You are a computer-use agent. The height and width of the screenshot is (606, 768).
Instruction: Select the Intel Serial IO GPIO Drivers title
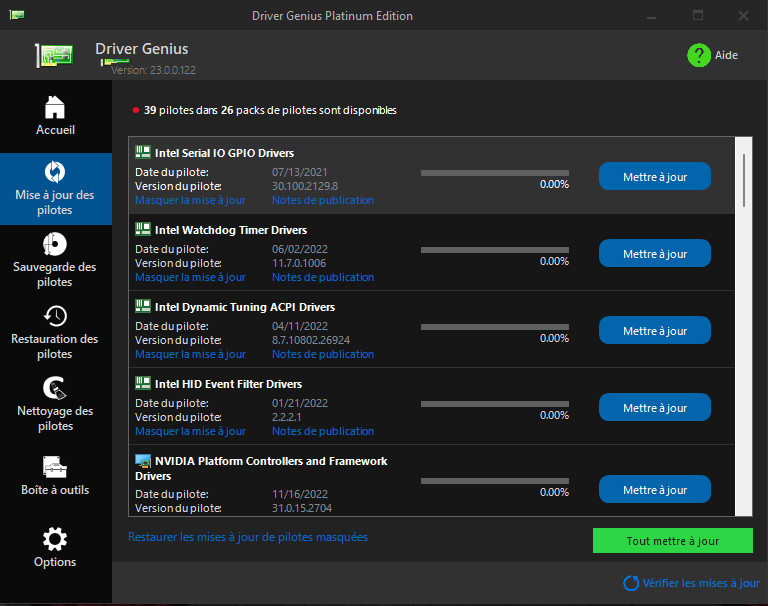coord(224,153)
